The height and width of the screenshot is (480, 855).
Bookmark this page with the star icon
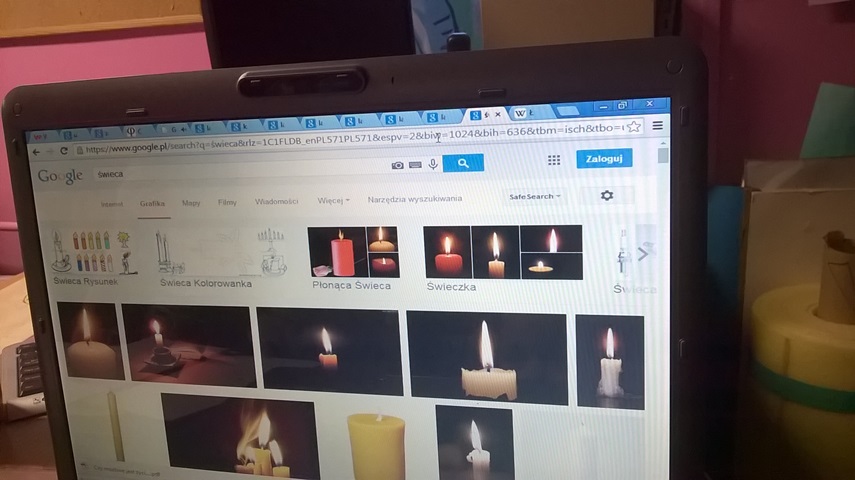click(633, 128)
